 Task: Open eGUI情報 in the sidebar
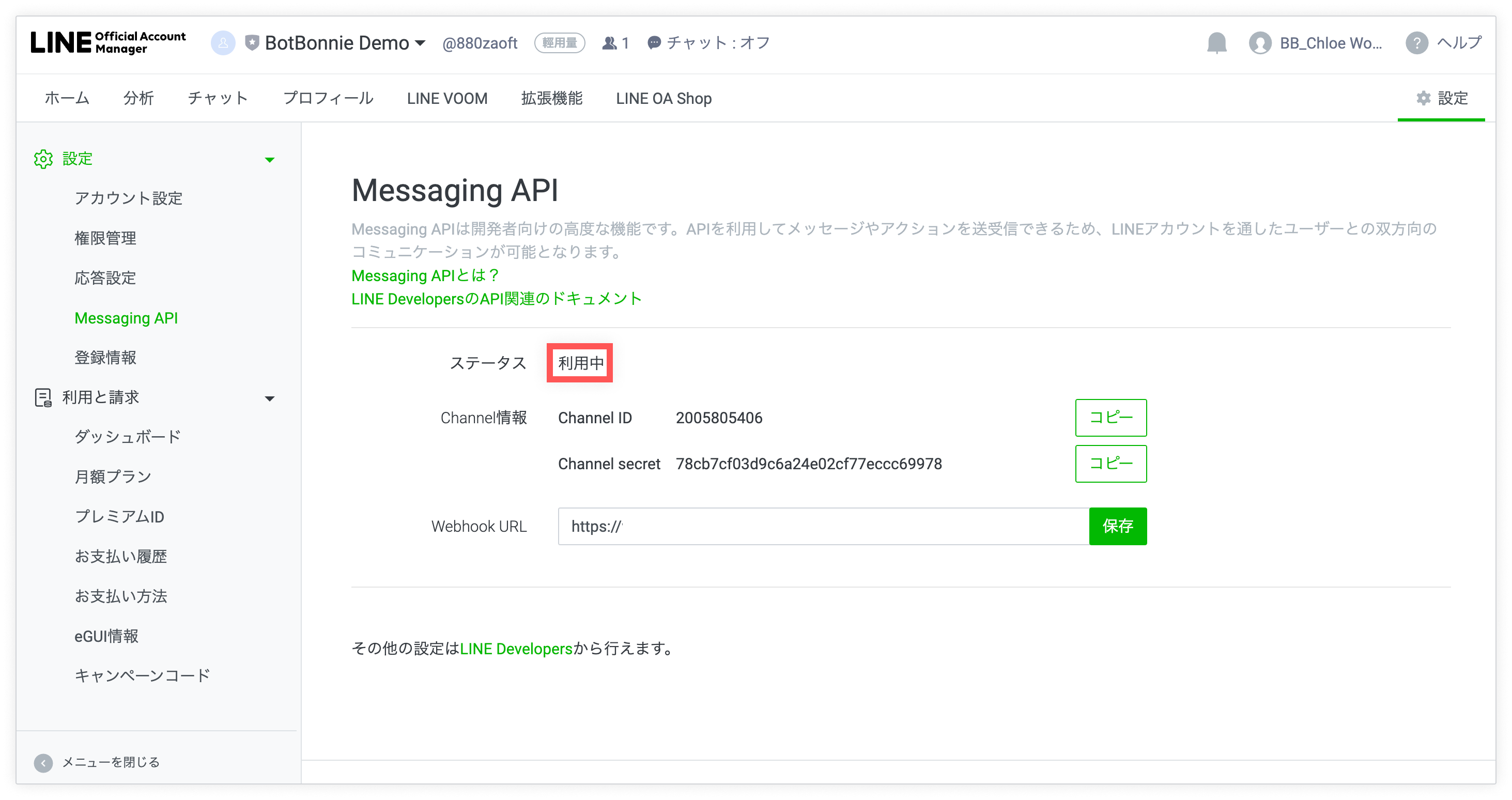tap(106, 636)
